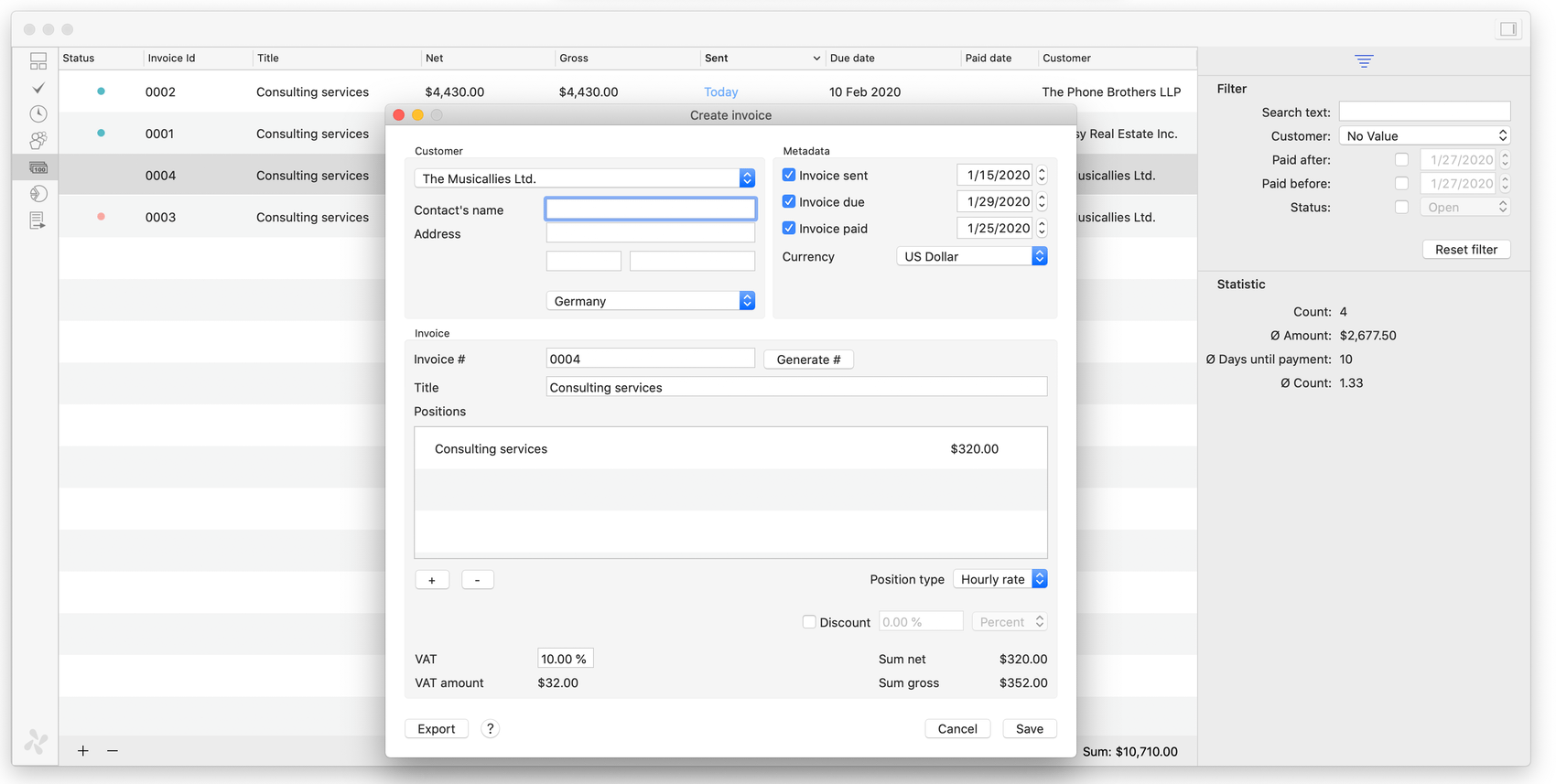Screen dimensions: 1556x784
Task: Open the Percent discount type dropdown
Action: coord(1010,622)
